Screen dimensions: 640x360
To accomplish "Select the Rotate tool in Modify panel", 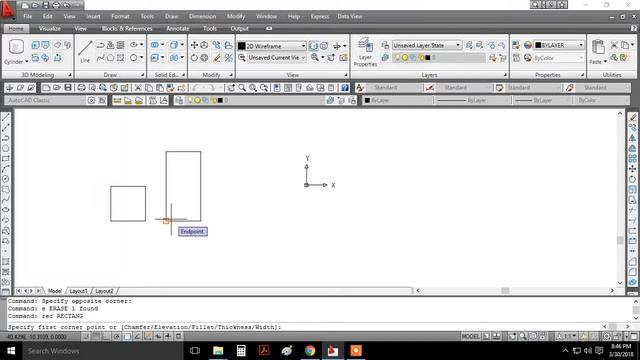I will [194, 58].
